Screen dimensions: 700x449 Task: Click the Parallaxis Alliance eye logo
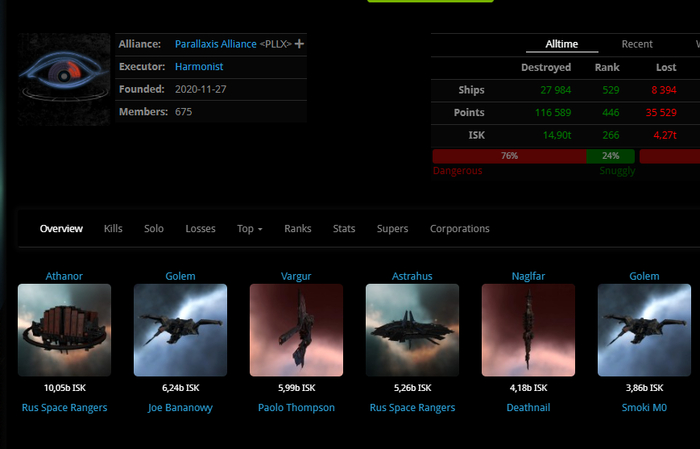pyautogui.click(x=65, y=80)
